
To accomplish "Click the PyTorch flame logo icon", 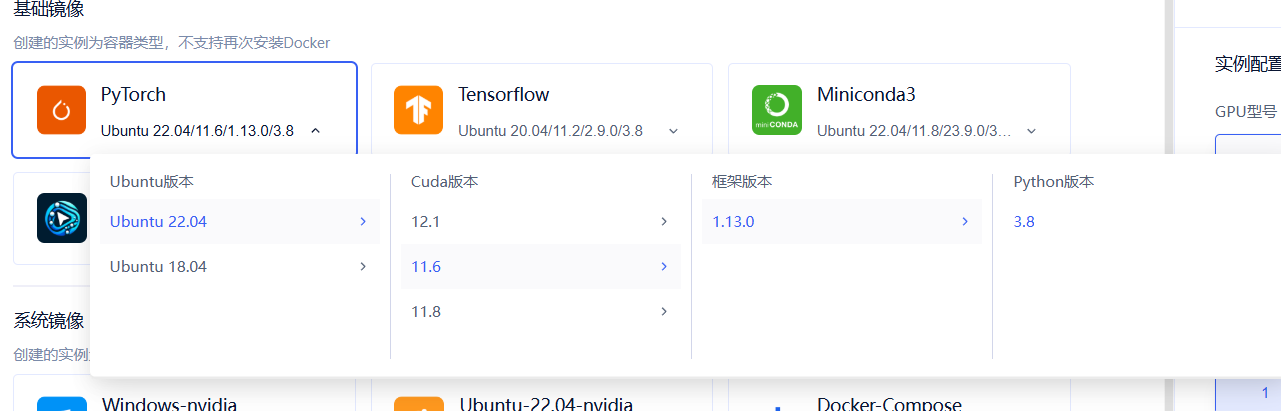I will (61, 110).
